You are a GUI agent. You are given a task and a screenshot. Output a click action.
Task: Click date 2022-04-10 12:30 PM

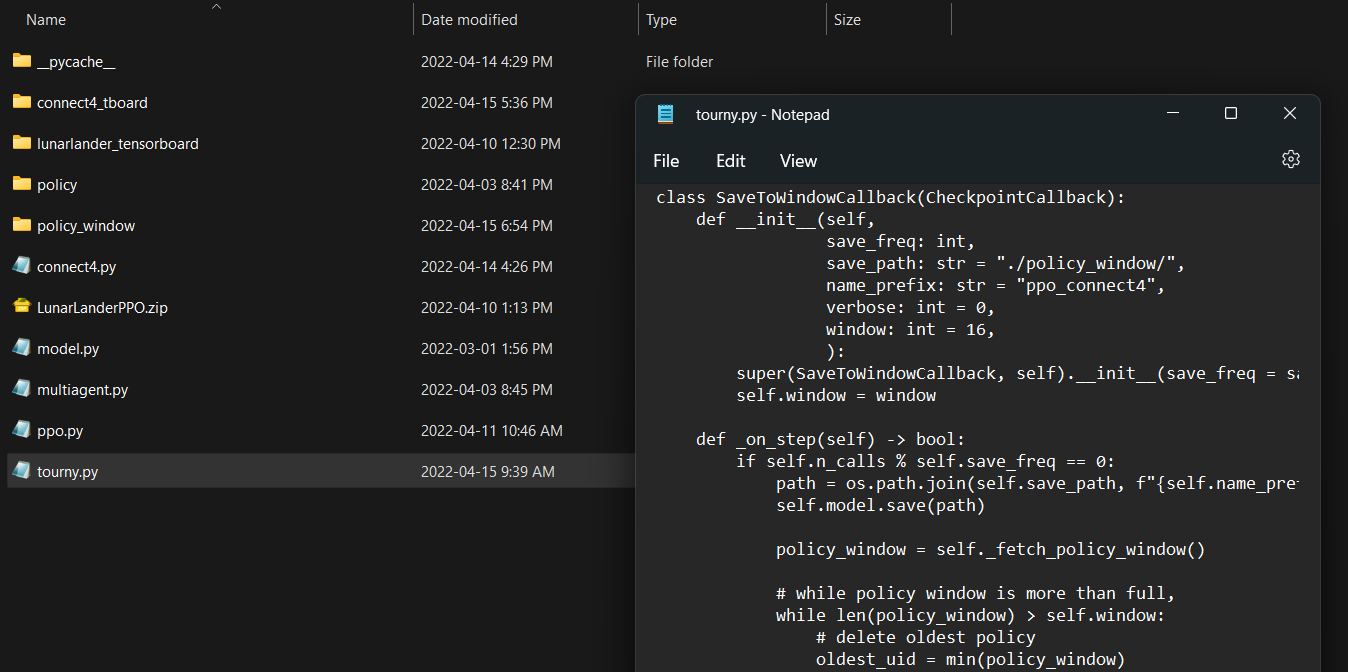490,144
